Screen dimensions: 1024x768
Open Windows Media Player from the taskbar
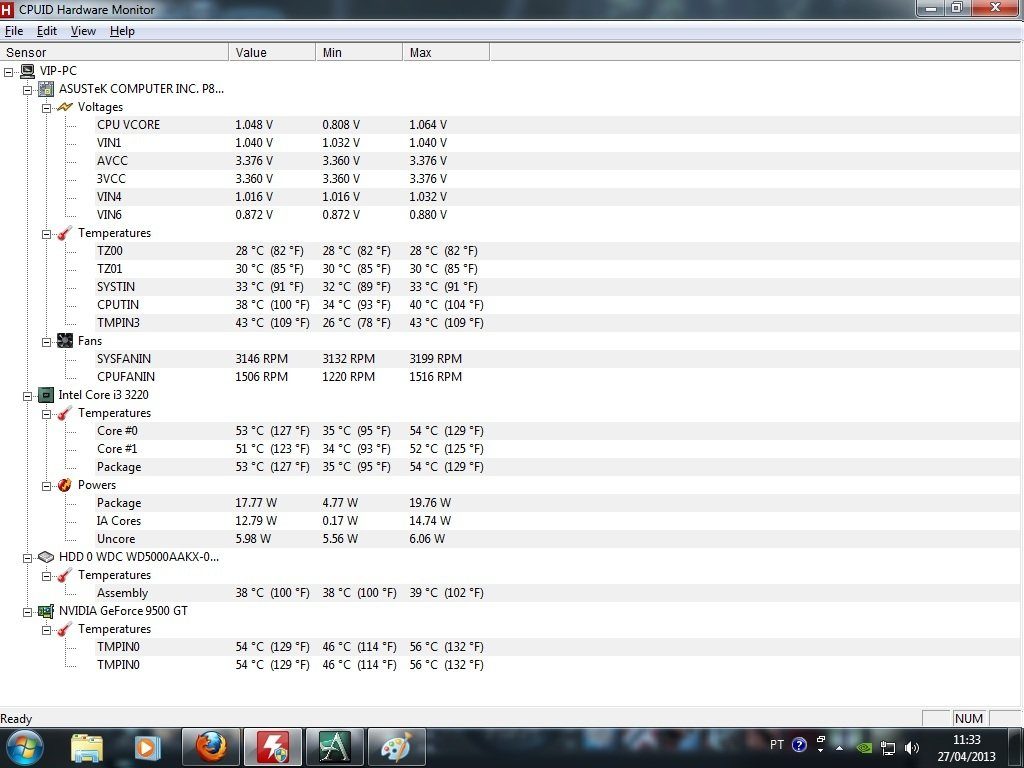click(x=146, y=748)
